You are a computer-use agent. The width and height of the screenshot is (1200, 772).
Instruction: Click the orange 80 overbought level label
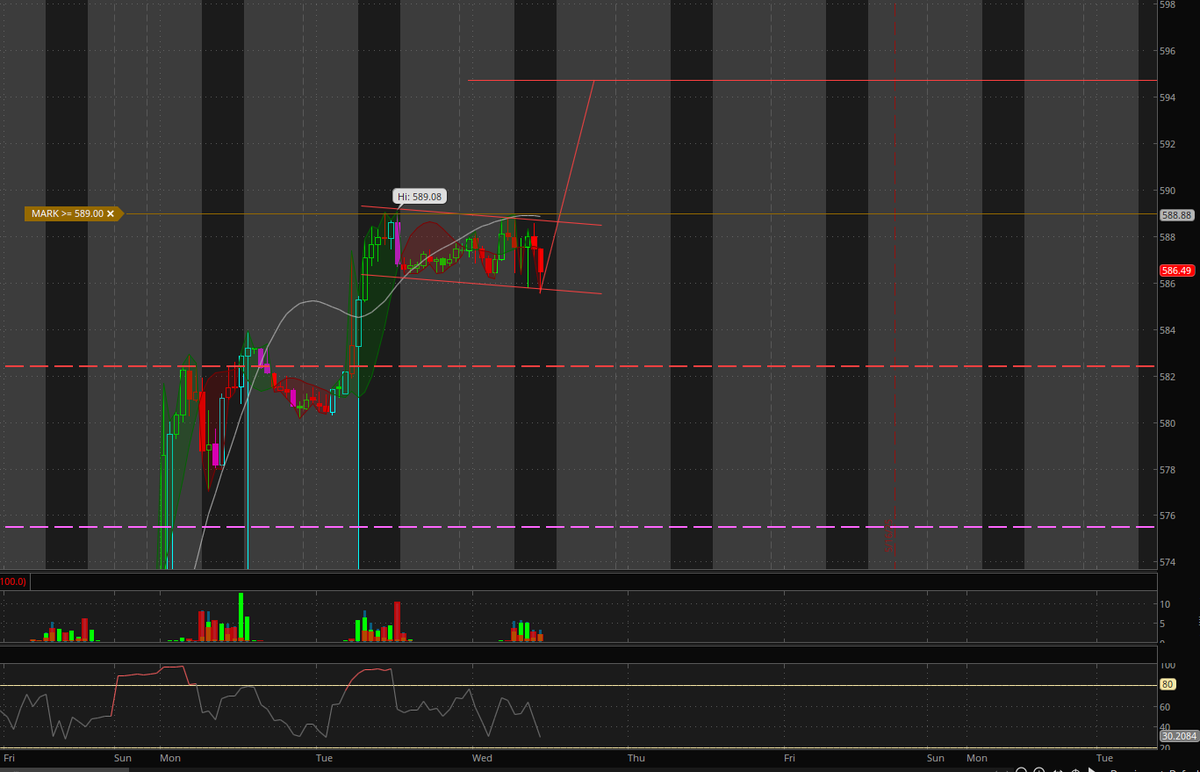pos(1167,684)
